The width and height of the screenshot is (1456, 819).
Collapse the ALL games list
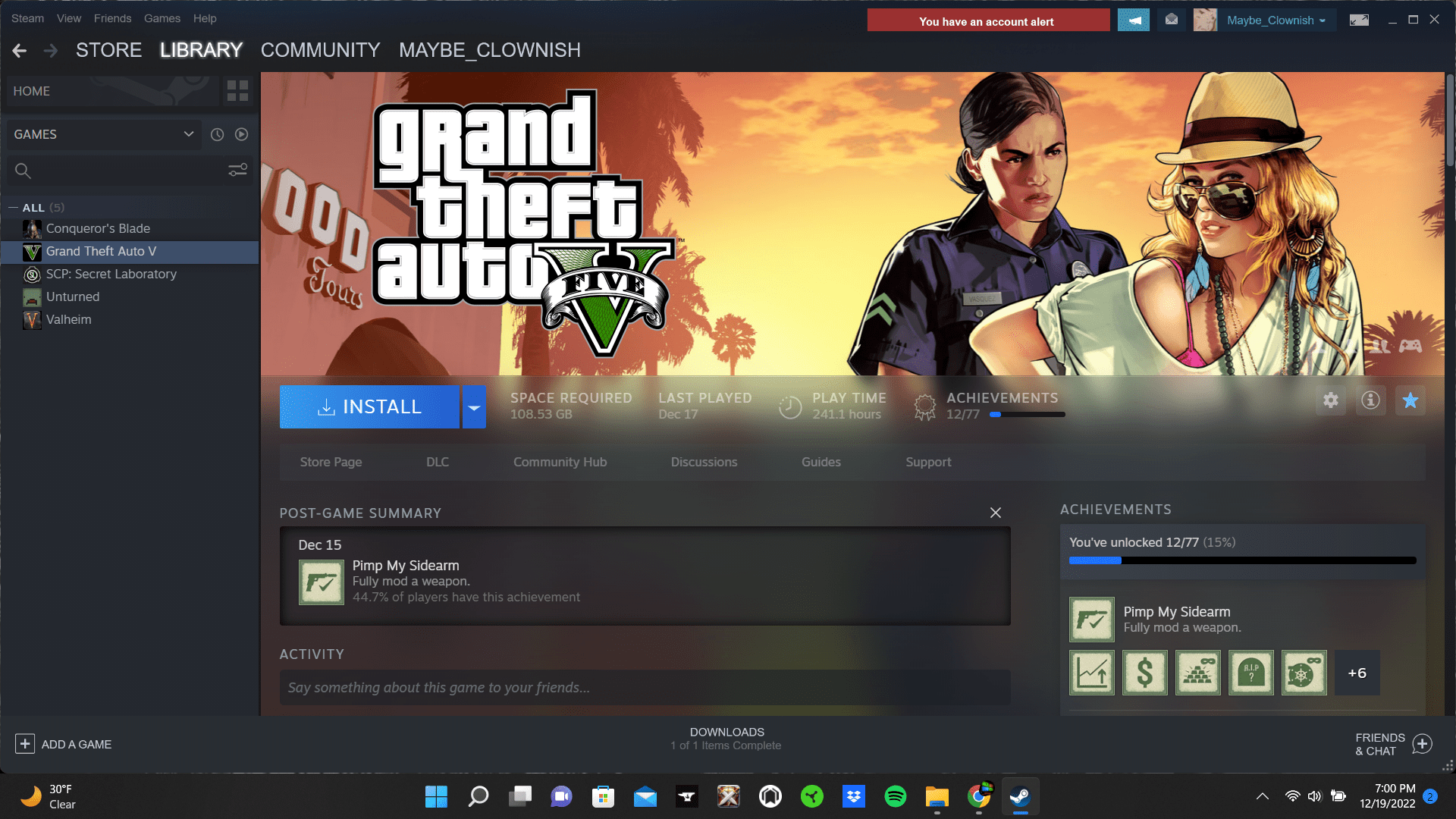pyautogui.click(x=13, y=207)
